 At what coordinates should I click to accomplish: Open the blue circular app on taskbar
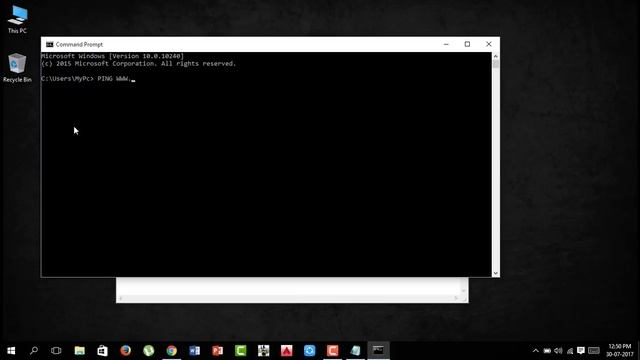(309, 351)
